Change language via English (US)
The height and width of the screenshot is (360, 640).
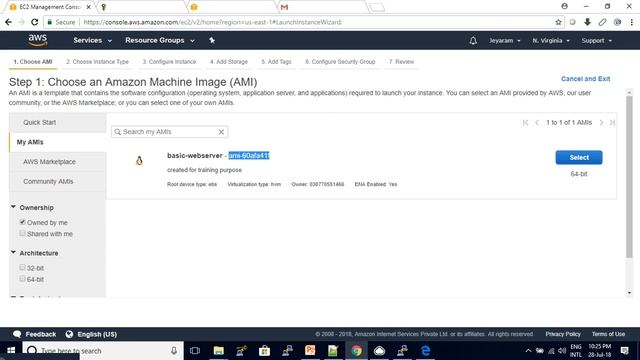91,334
